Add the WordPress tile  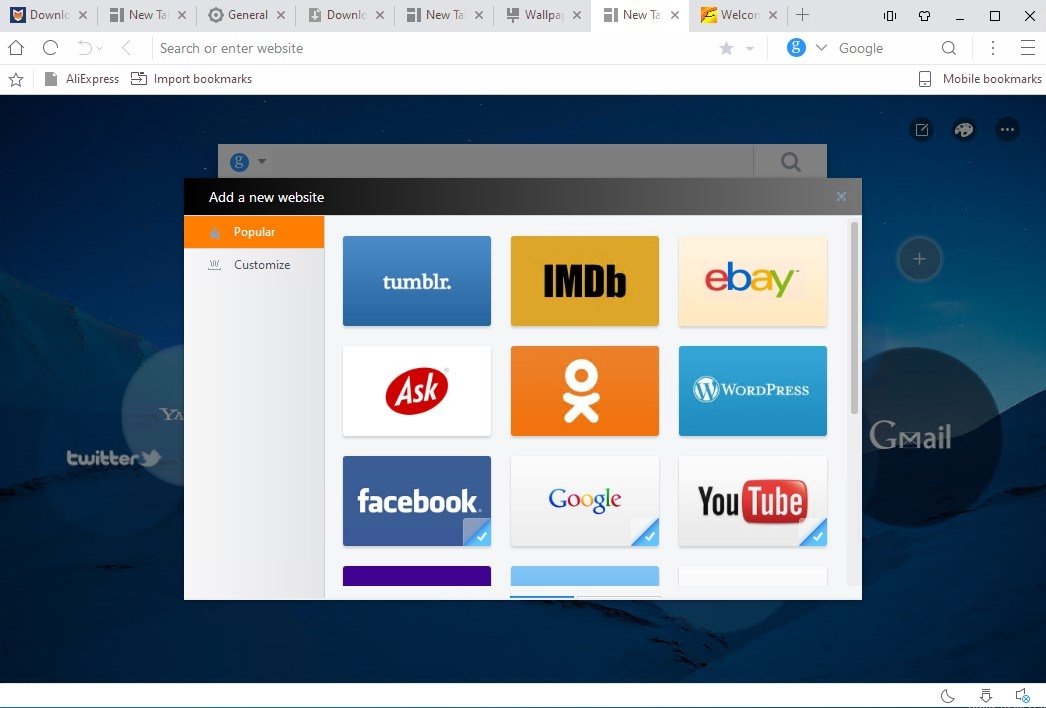click(x=752, y=391)
